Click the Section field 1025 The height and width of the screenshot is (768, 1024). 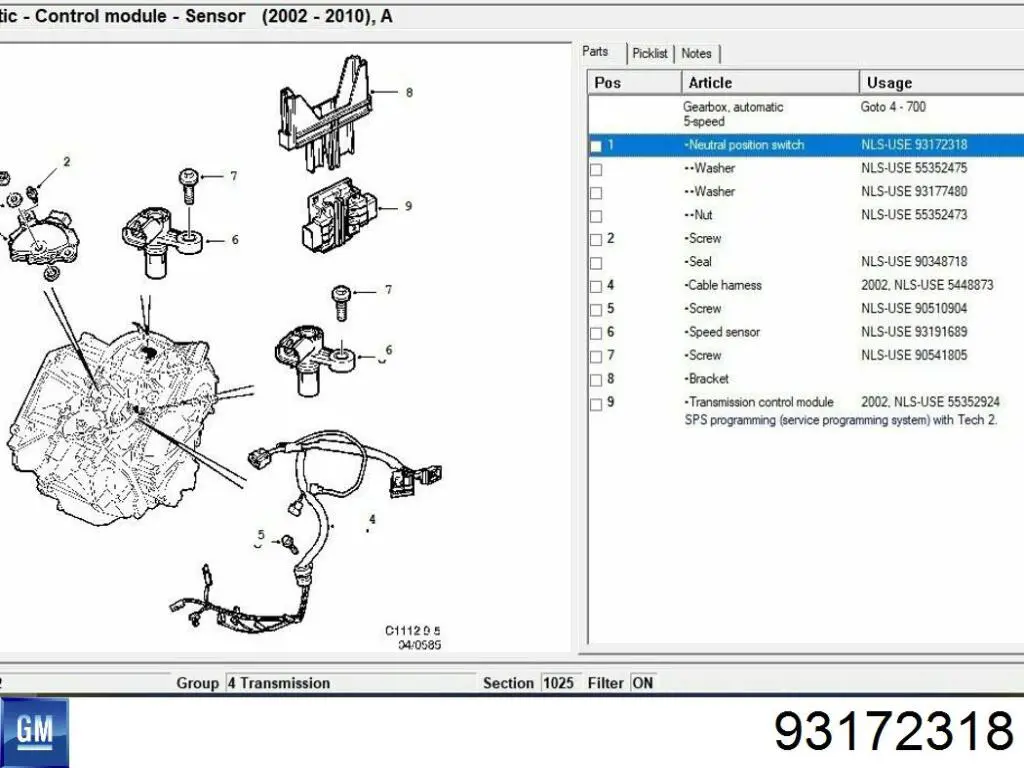point(559,683)
